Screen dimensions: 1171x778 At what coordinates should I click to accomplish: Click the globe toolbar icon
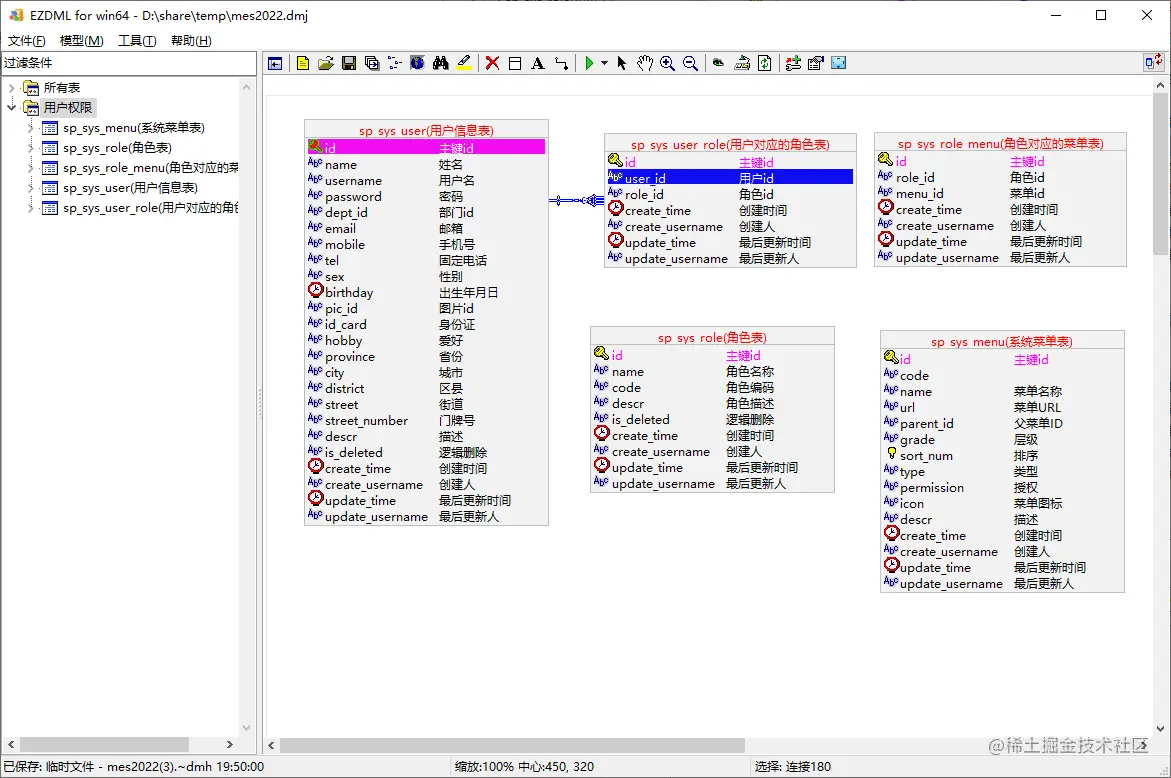point(417,63)
